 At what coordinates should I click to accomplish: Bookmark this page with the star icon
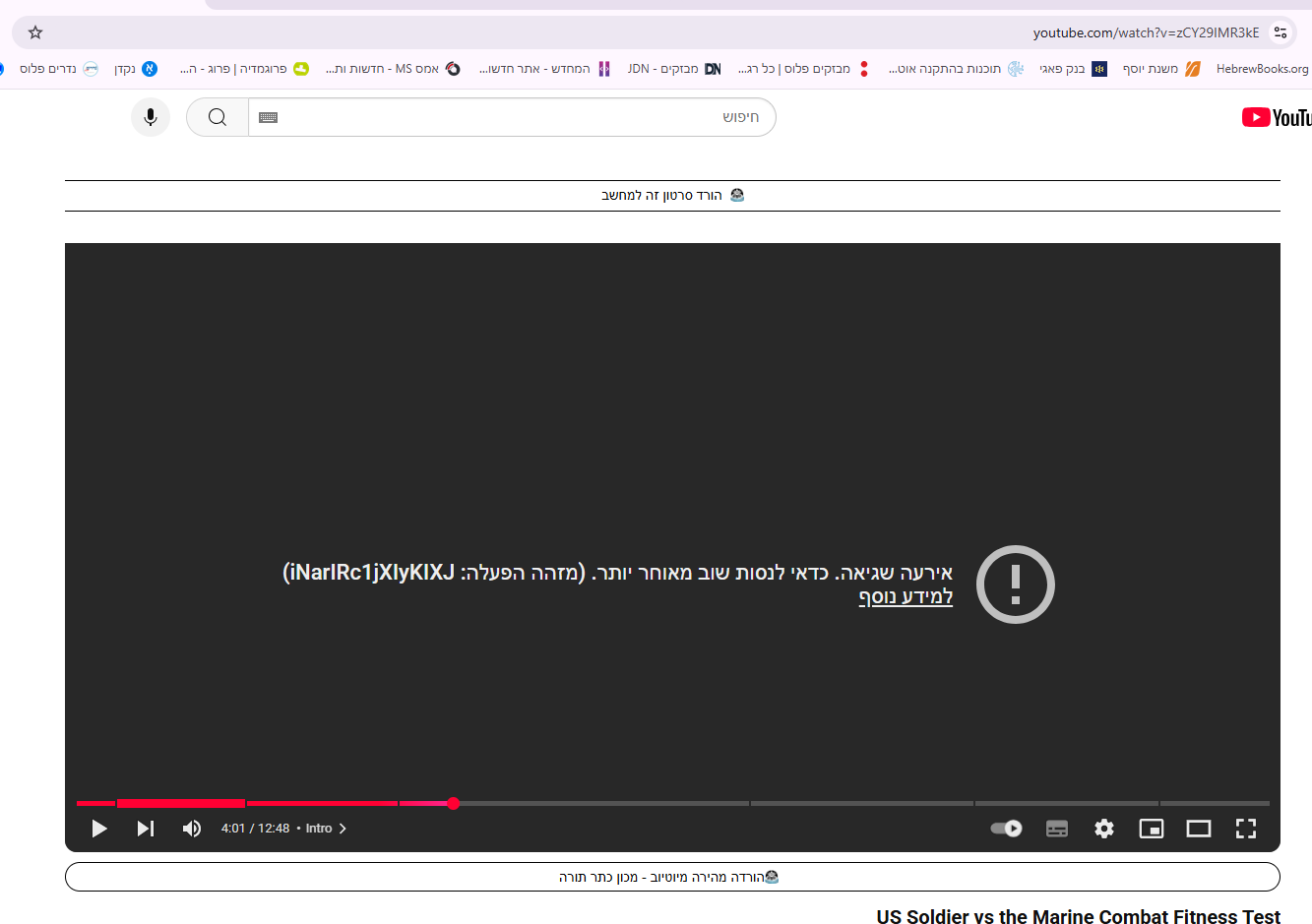(35, 32)
